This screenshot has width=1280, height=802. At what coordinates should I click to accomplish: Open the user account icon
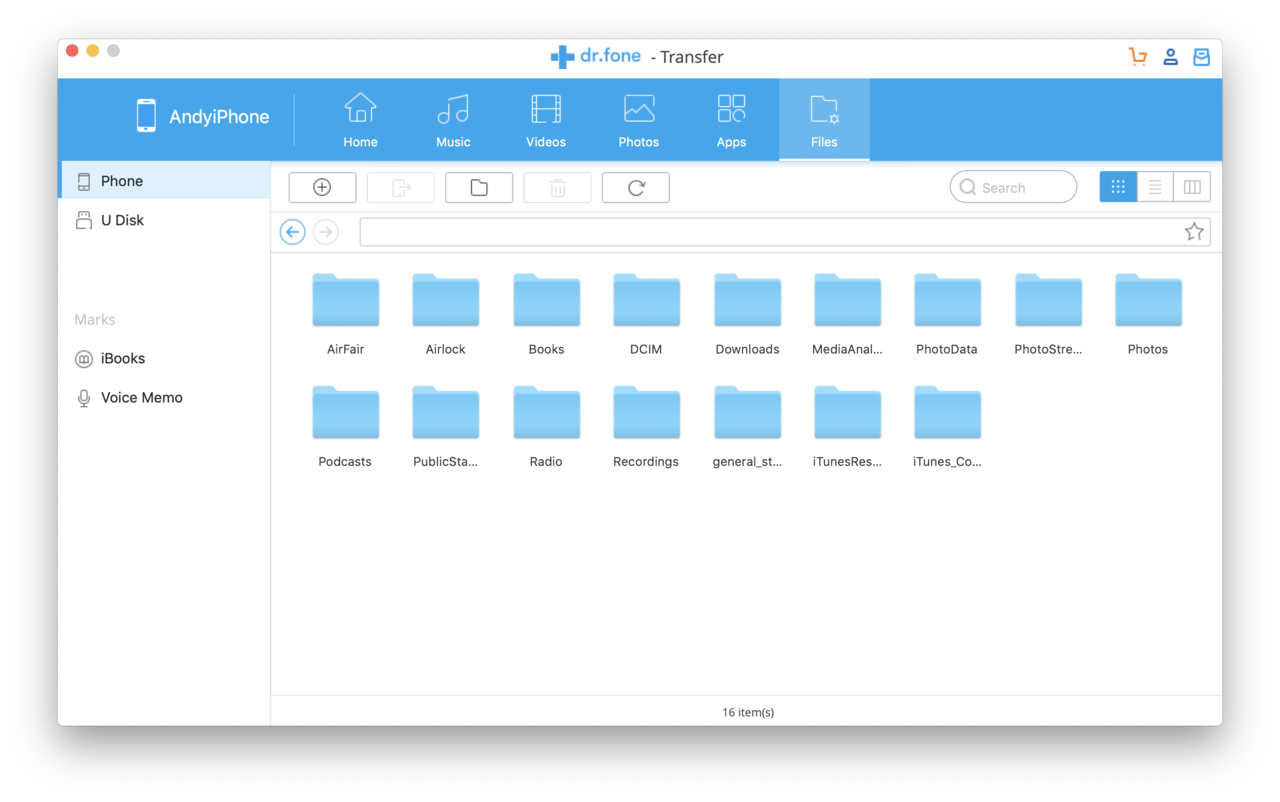tap(1170, 57)
